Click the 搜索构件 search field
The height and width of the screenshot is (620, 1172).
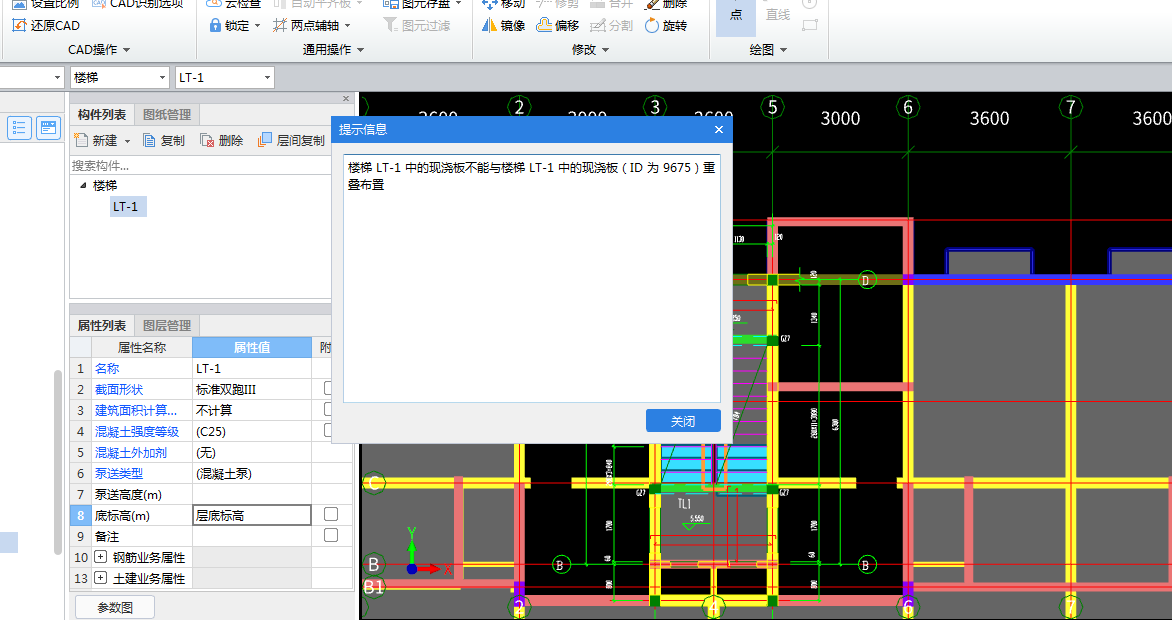click(200, 165)
